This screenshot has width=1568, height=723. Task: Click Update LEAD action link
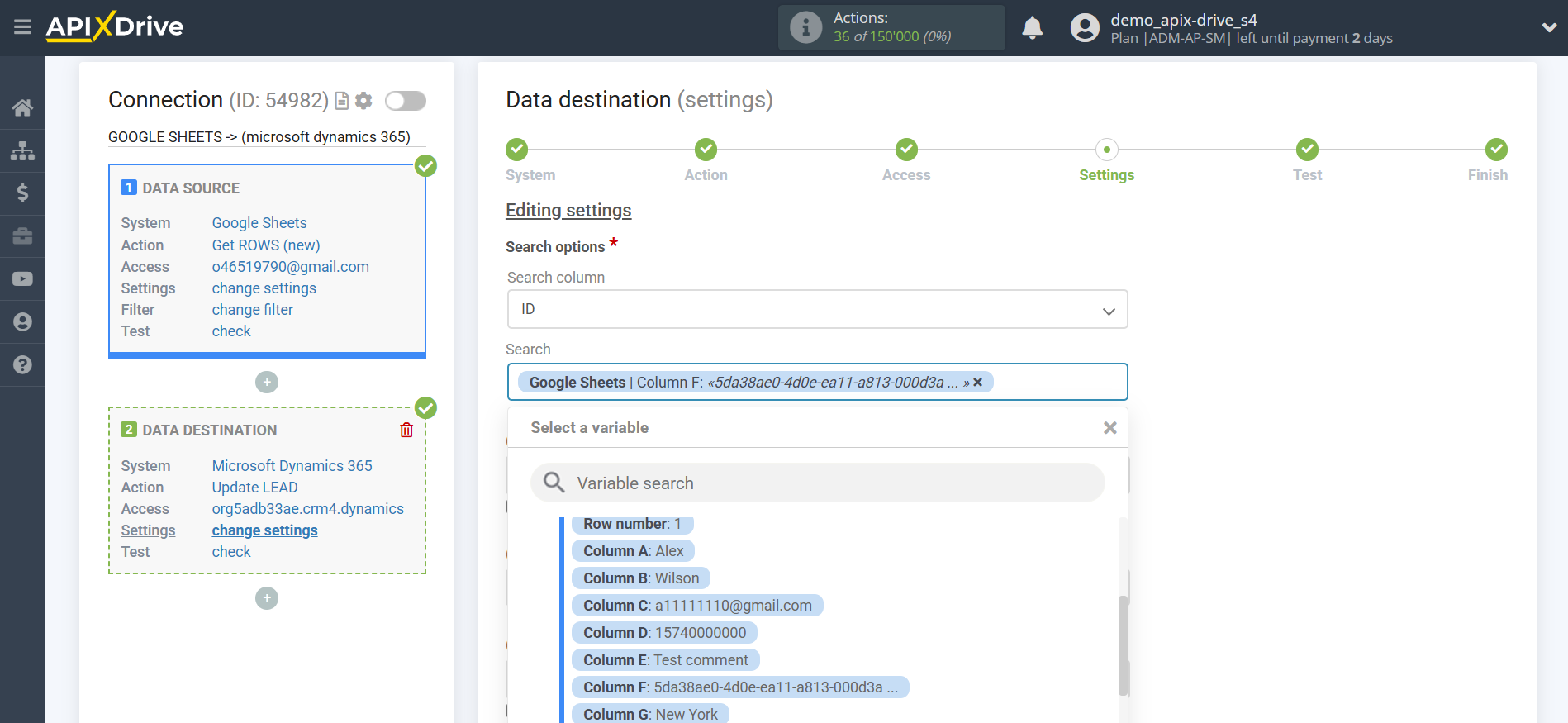pyautogui.click(x=255, y=488)
